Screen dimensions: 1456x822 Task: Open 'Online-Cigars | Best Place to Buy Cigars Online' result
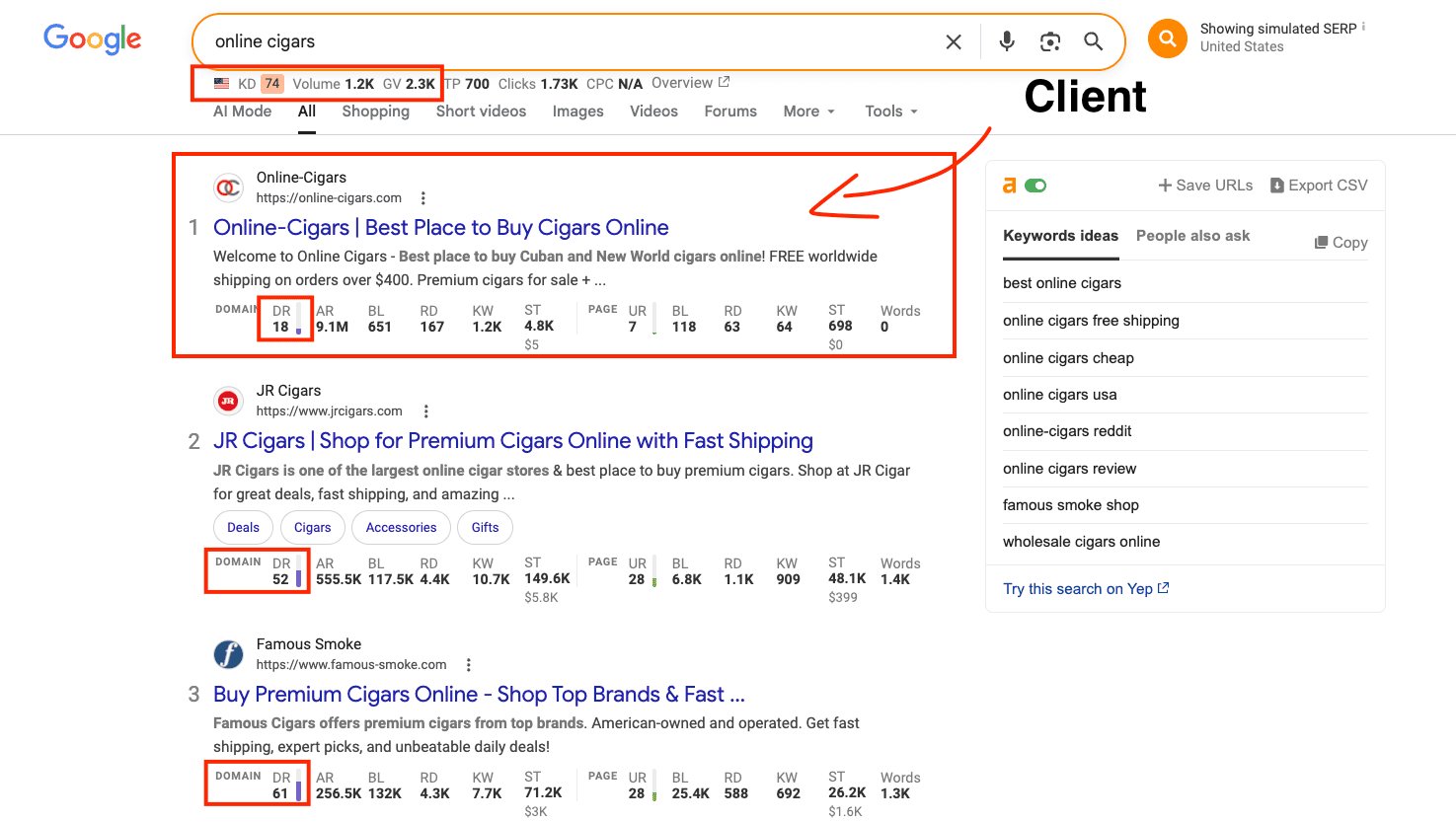coord(440,228)
